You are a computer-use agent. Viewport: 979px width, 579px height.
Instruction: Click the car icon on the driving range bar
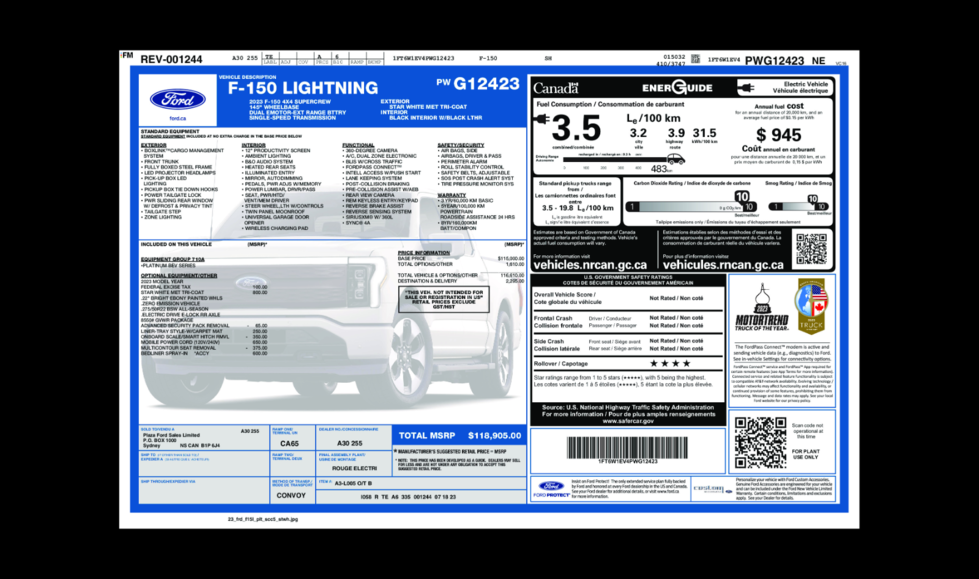coord(676,160)
